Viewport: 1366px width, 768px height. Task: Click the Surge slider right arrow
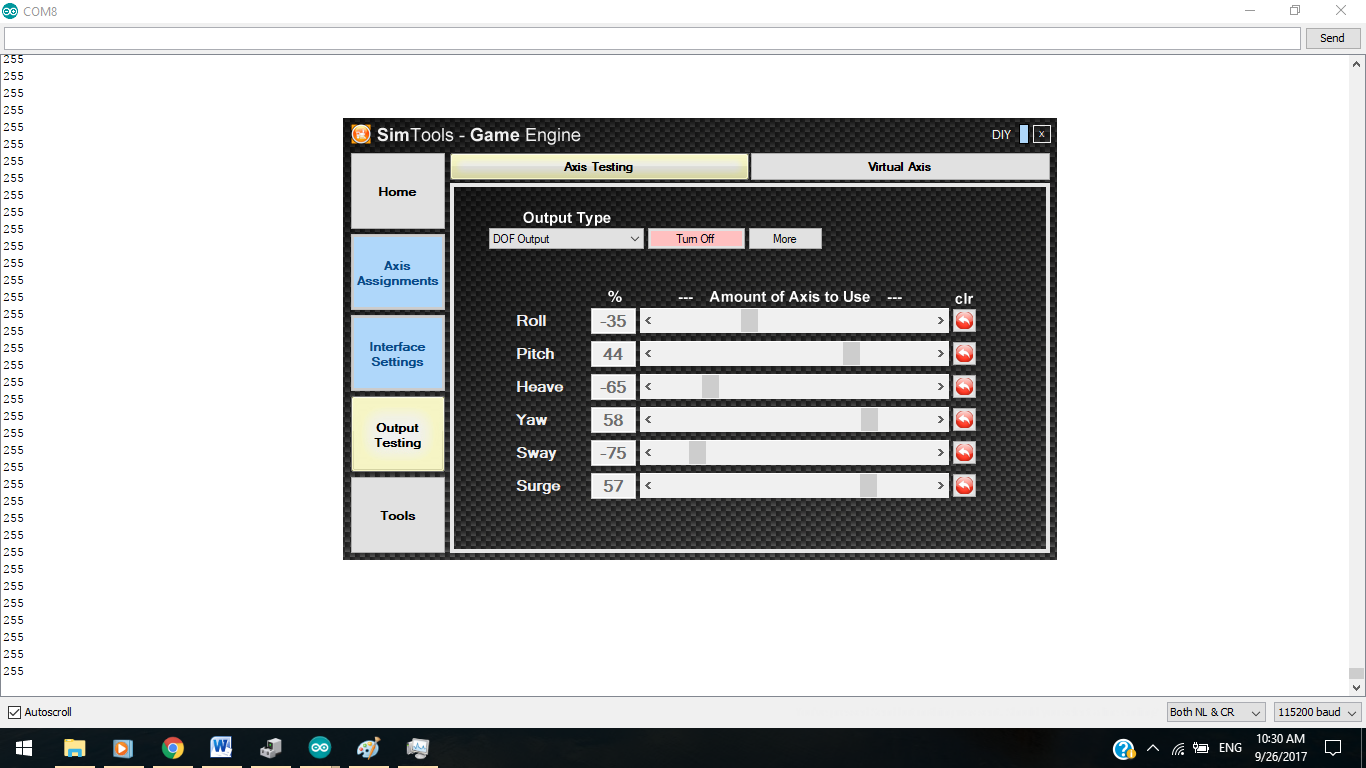coord(941,486)
